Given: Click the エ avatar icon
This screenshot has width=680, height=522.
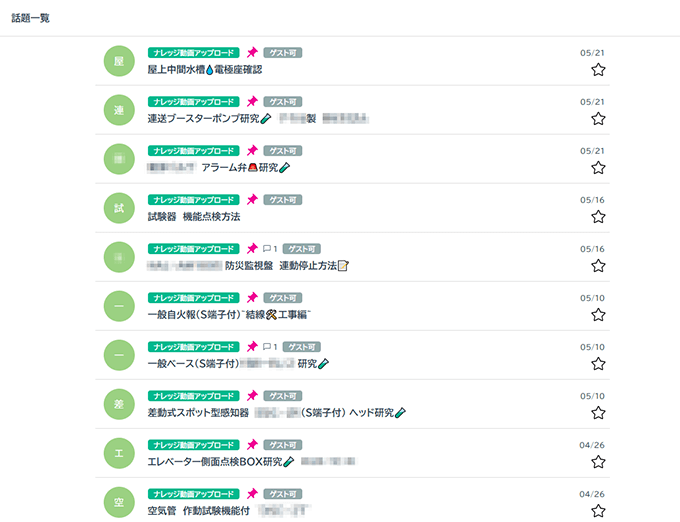Looking at the screenshot, I should pyautogui.click(x=119, y=453).
